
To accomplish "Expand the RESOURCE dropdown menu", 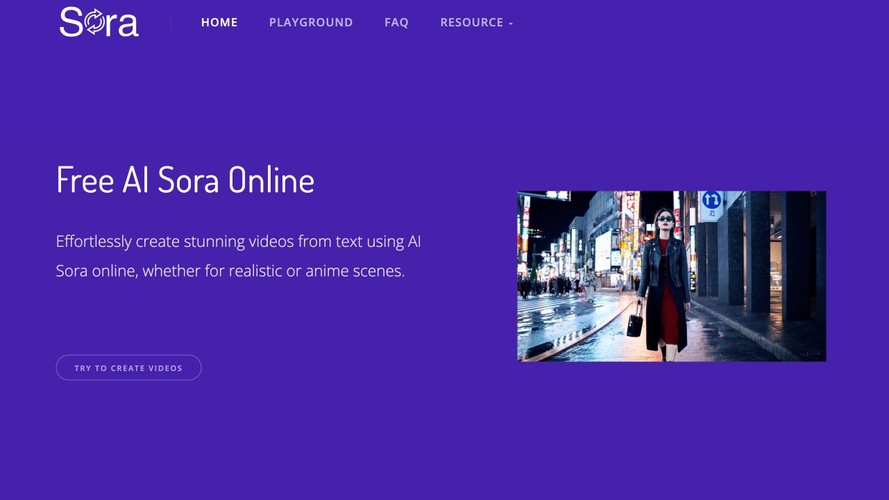I will click(x=476, y=23).
